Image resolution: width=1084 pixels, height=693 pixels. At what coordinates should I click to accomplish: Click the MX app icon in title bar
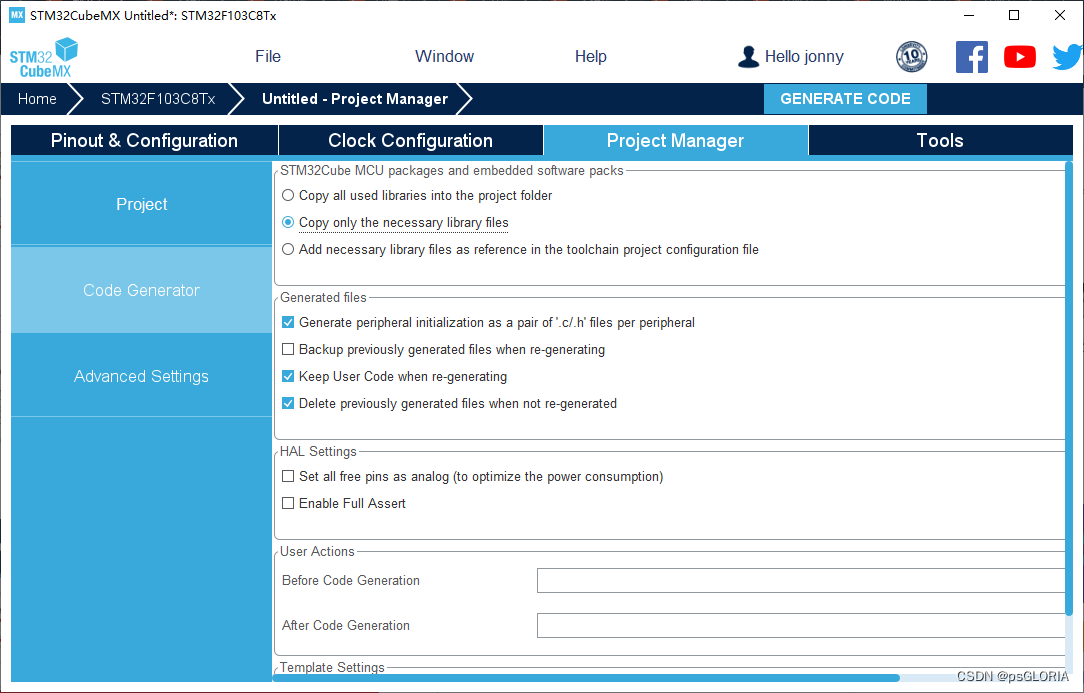[x=17, y=15]
